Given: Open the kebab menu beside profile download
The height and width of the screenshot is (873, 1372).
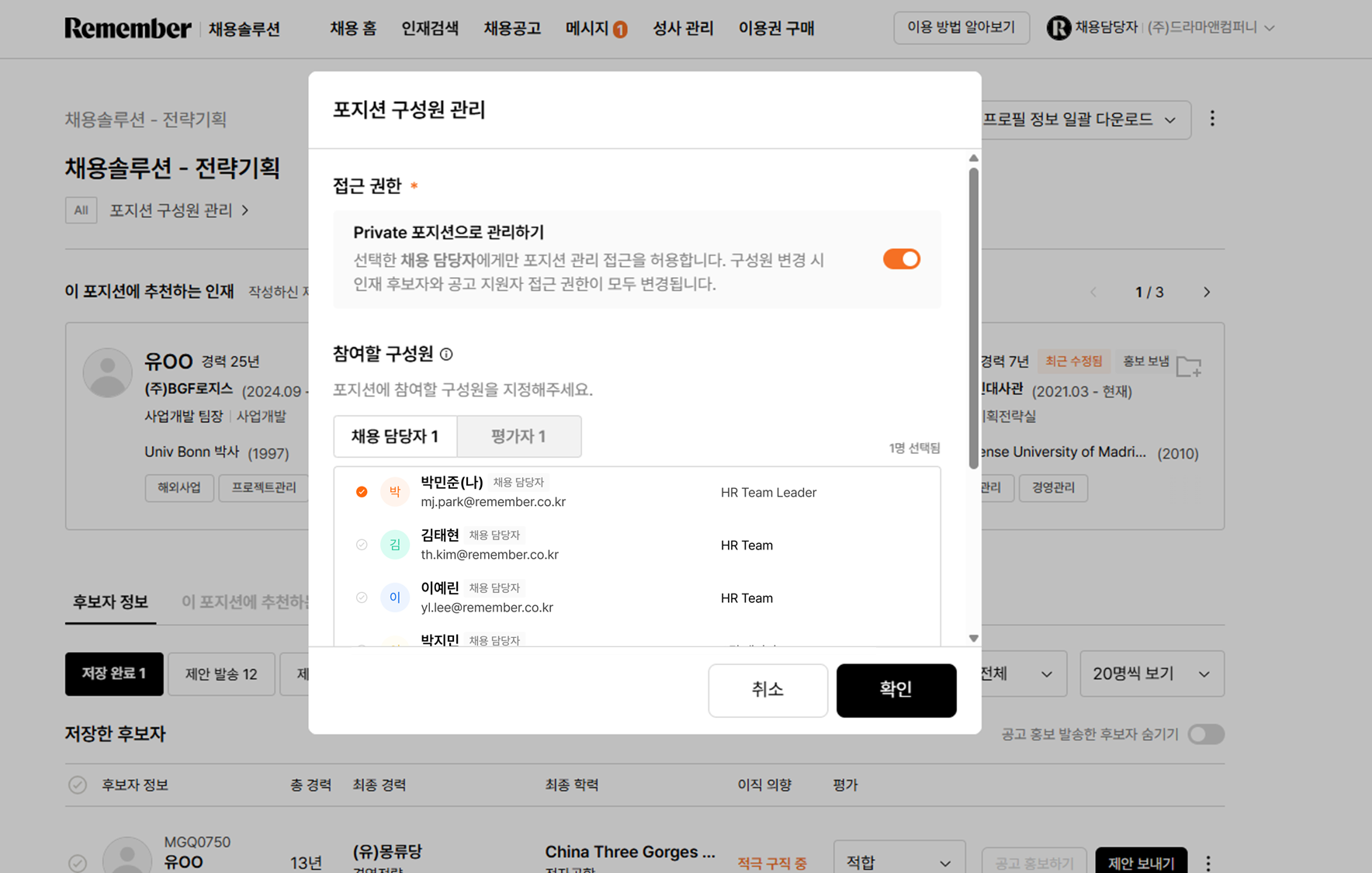Looking at the screenshot, I should coord(1212,119).
